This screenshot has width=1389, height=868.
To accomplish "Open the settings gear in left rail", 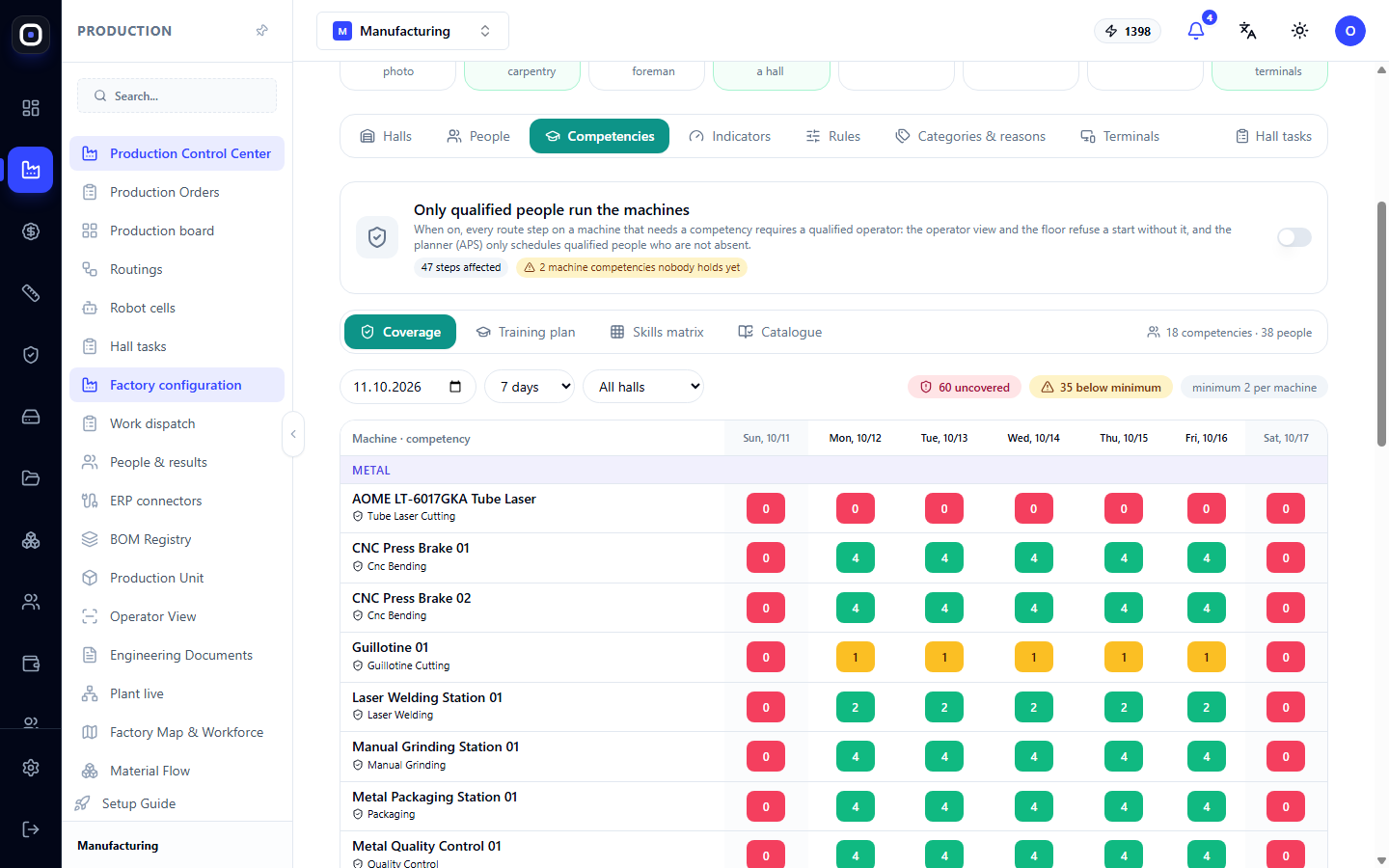I will [x=31, y=768].
